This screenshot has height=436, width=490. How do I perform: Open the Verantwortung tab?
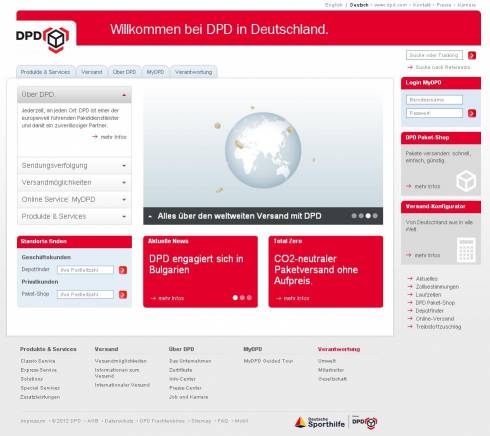click(x=194, y=72)
